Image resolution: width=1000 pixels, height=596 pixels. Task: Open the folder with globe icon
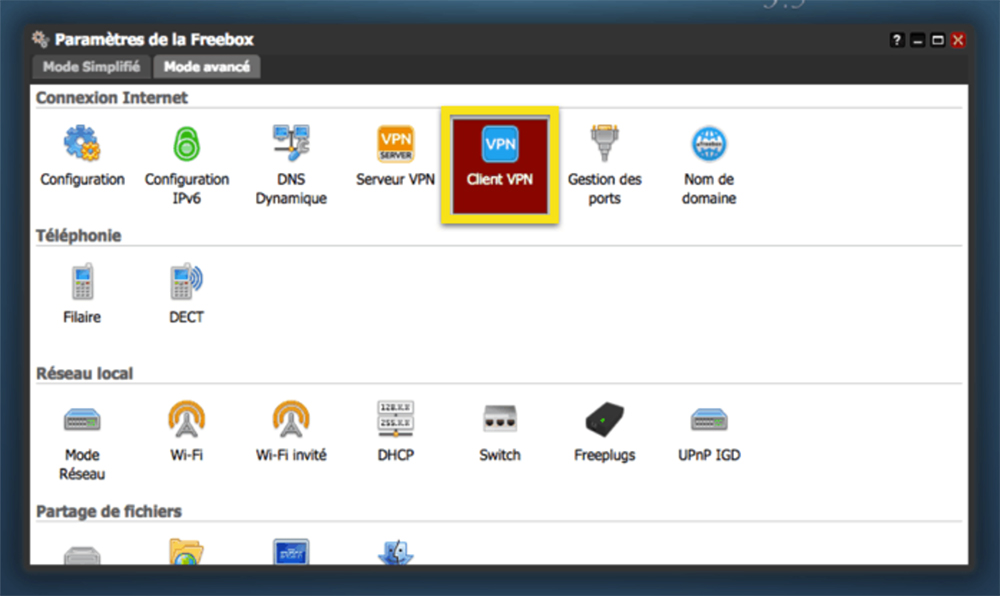pos(186,551)
